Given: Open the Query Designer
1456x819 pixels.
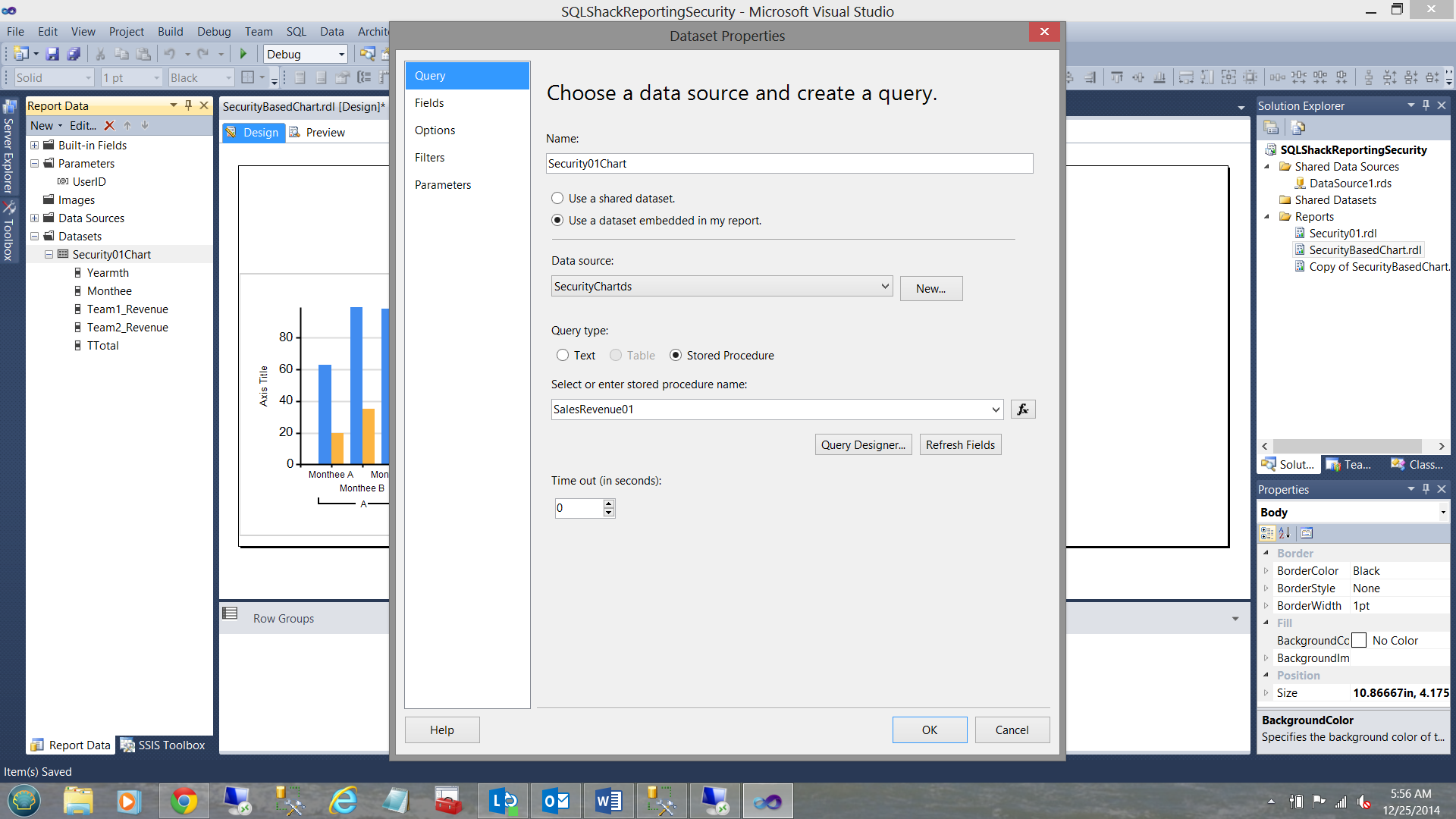Looking at the screenshot, I should click(x=863, y=445).
